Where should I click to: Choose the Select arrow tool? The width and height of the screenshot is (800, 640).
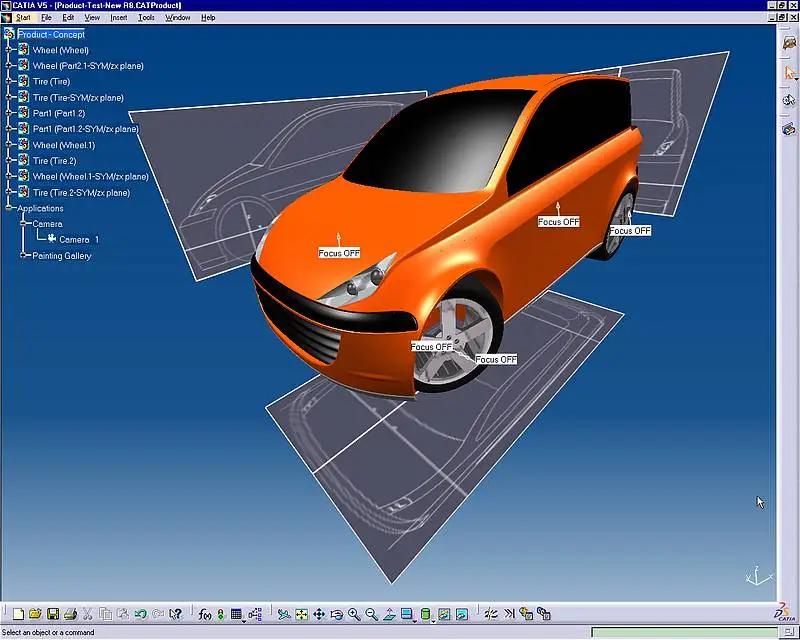[789, 72]
